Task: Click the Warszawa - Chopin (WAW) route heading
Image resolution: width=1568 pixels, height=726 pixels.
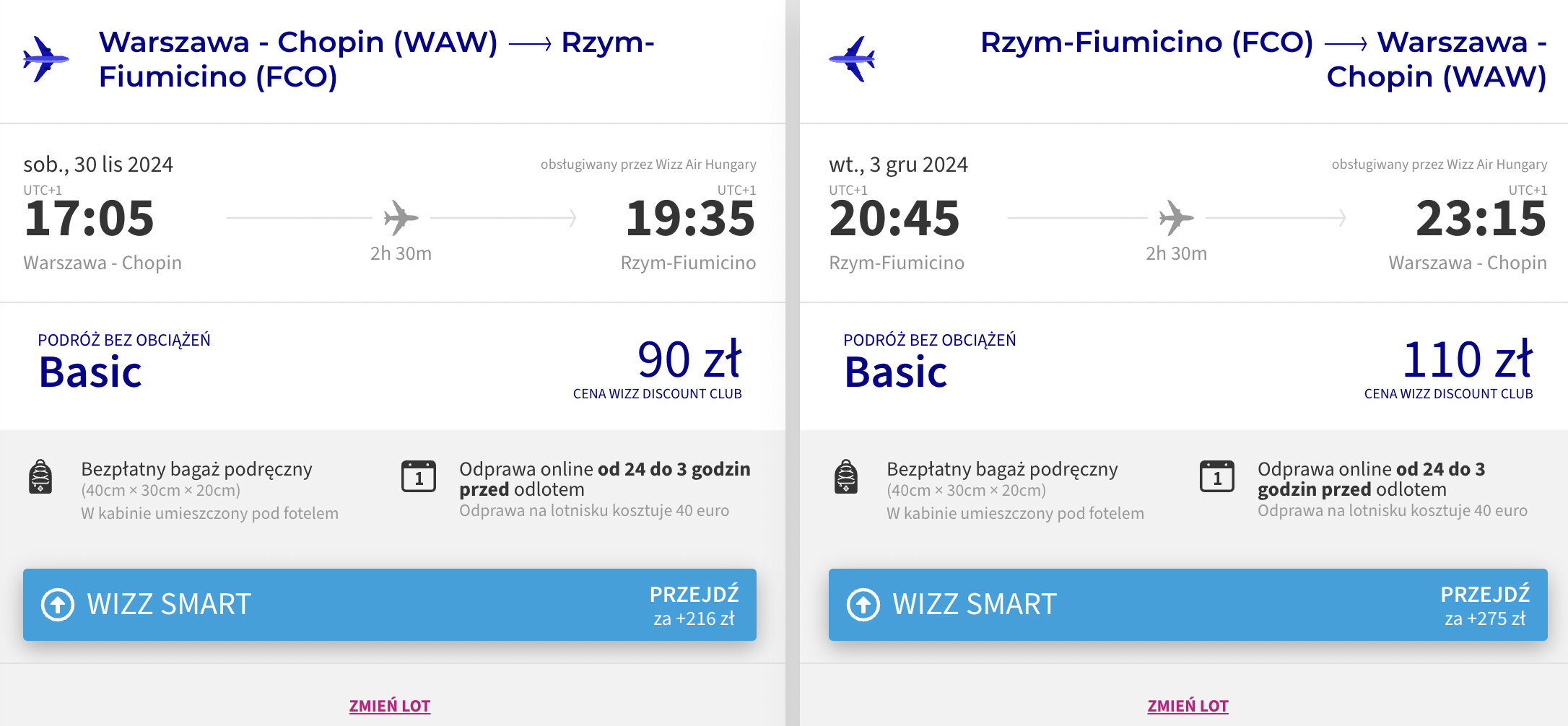Action: click(377, 59)
